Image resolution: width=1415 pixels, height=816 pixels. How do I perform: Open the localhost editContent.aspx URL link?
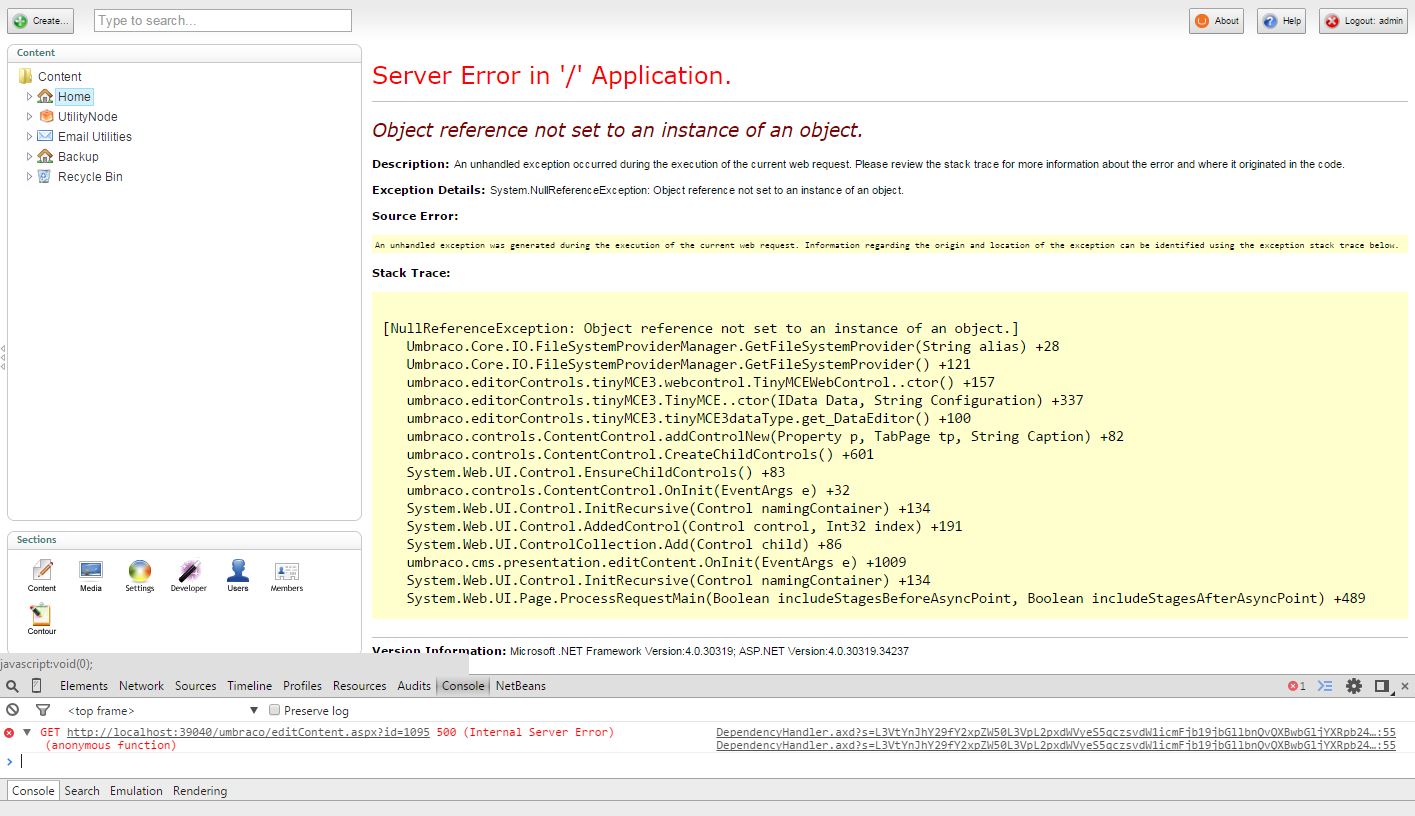[x=248, y=733]
